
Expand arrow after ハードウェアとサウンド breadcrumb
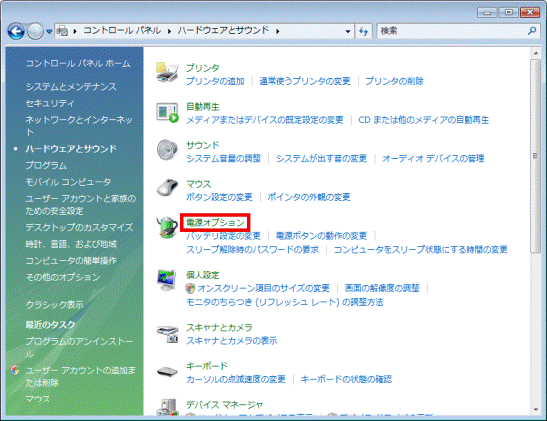click(x=278, y=31)
